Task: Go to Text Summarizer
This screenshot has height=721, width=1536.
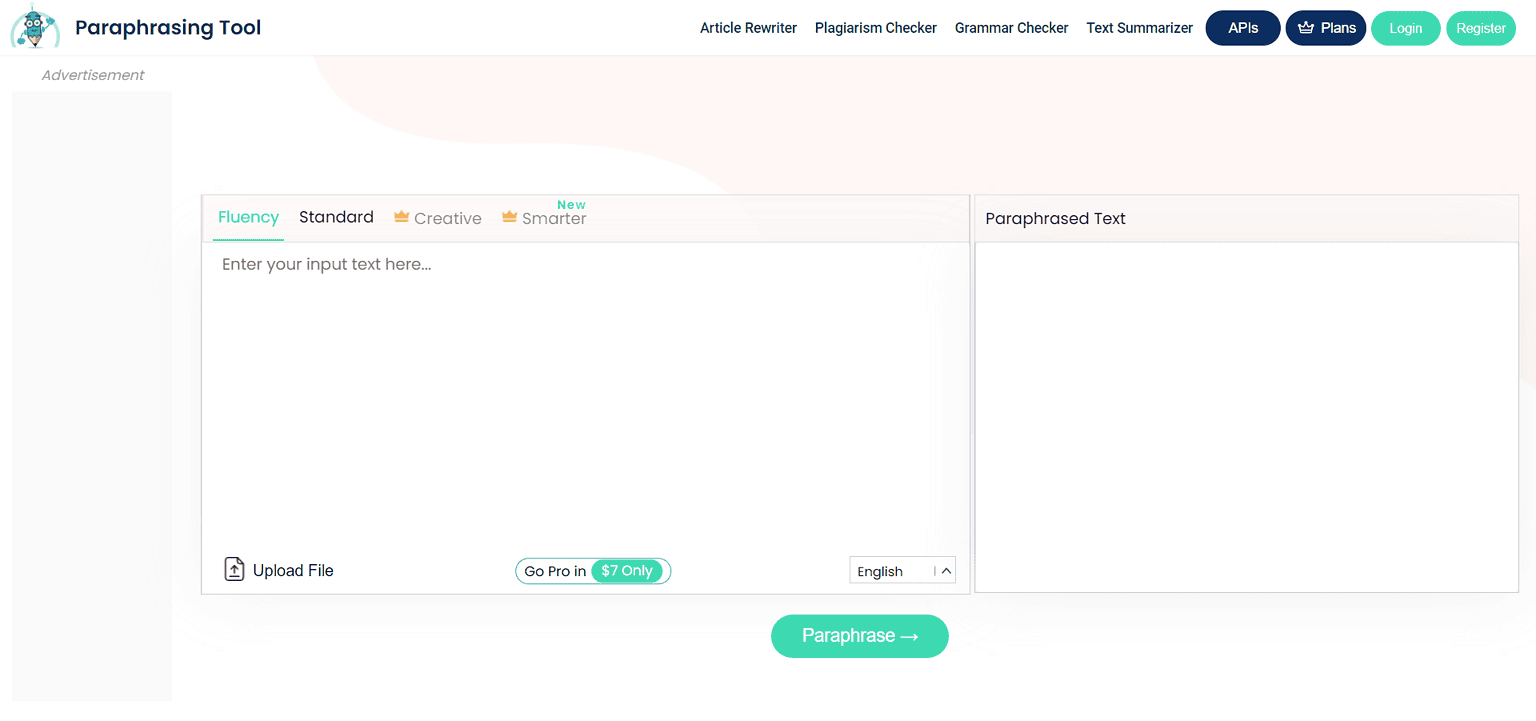Action: 1139,27
